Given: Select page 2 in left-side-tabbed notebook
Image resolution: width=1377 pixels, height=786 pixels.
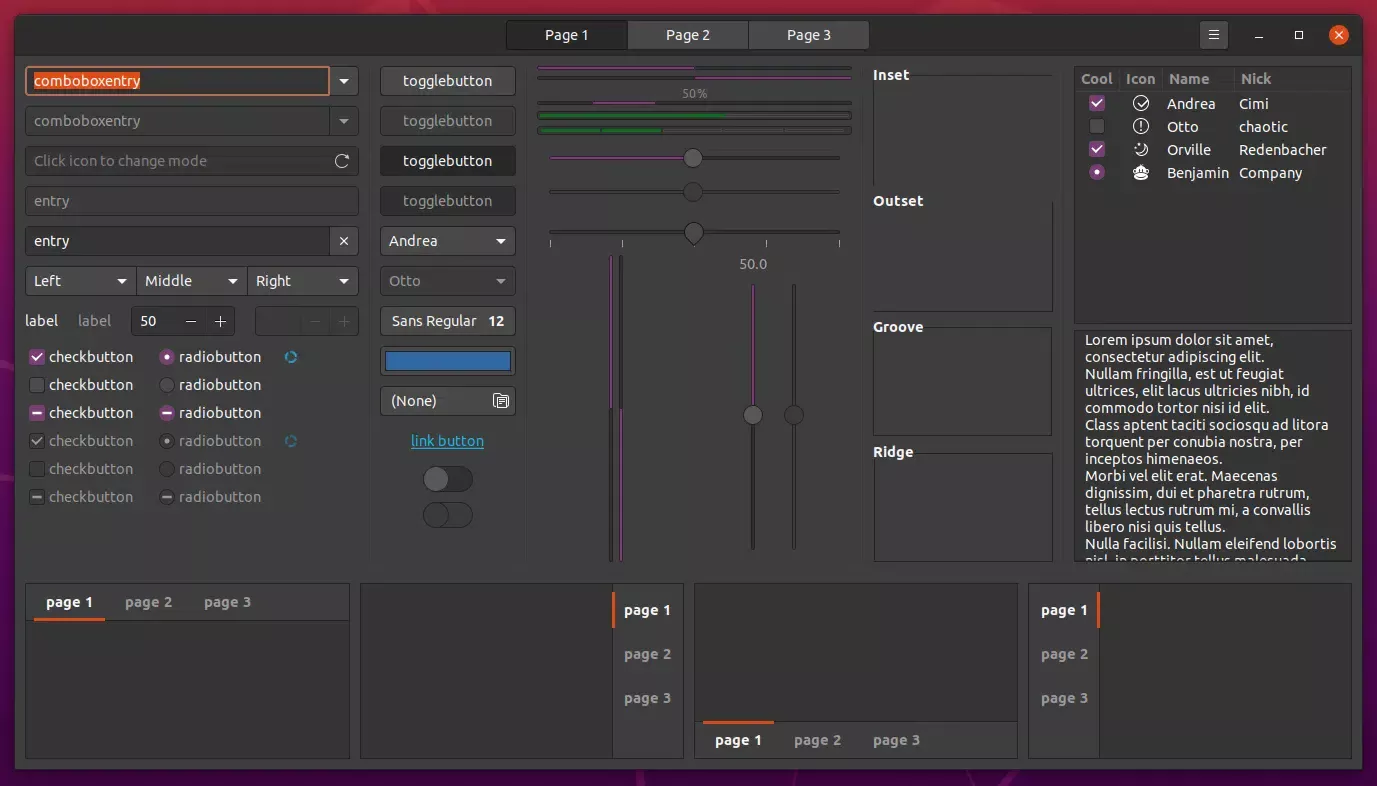Looking at the screenshot, I should coord(1064,654).
